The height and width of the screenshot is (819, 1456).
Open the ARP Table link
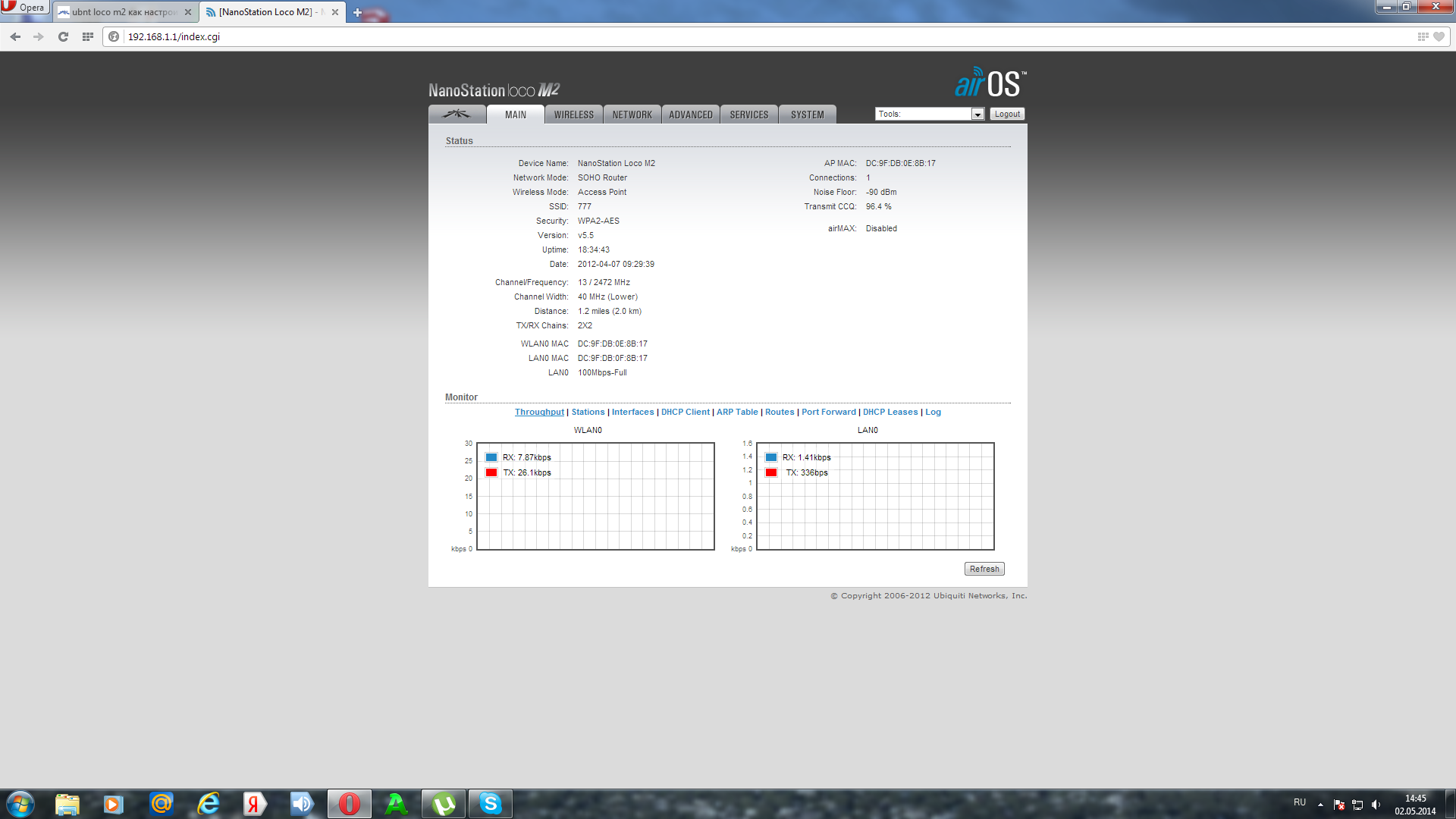pyautogui.click(x=737, y=412)
